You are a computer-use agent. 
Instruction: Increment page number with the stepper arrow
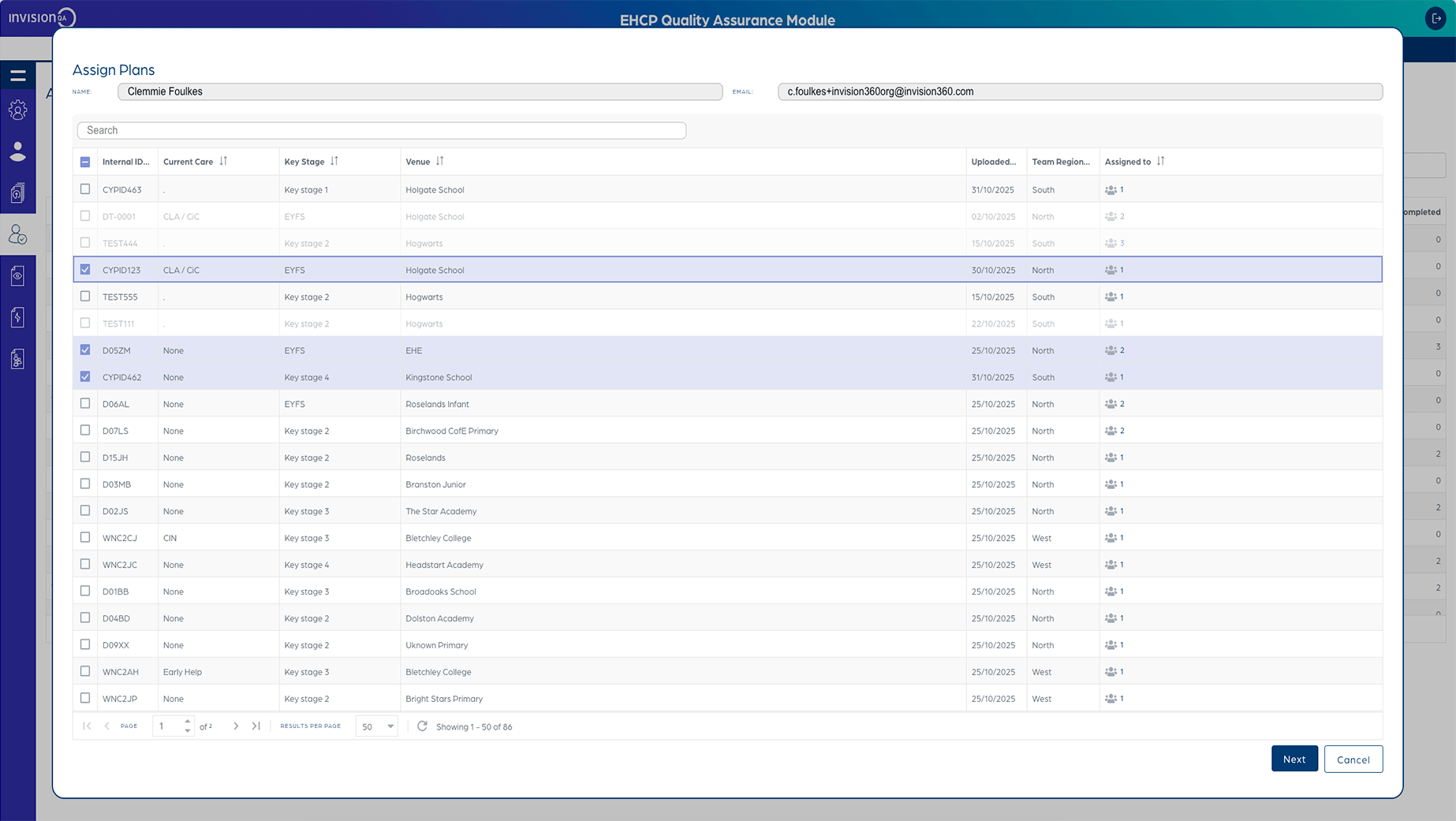point(187,721)
